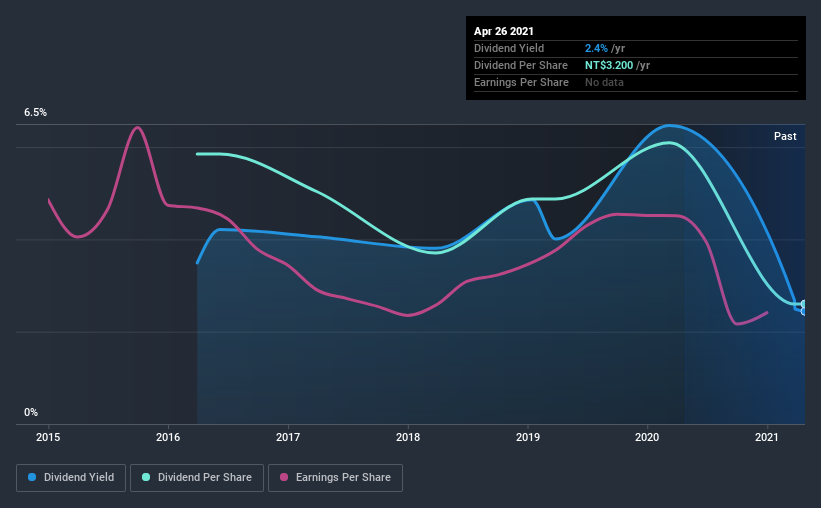
Task: Click the 2016 x-axis label
Action: click(x=168, y=437)
